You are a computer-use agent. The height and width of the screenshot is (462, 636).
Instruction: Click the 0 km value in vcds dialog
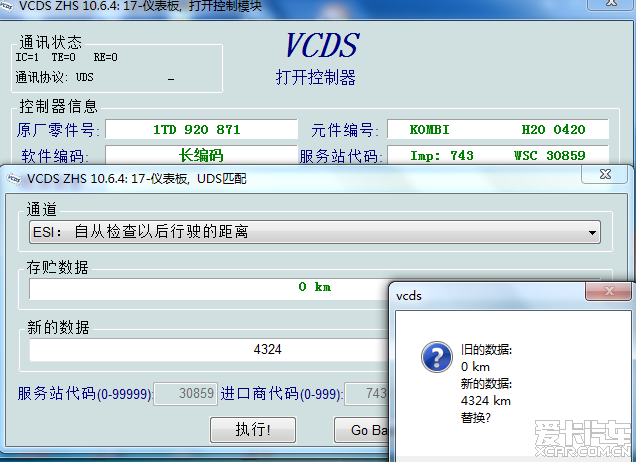click(475, 367)
